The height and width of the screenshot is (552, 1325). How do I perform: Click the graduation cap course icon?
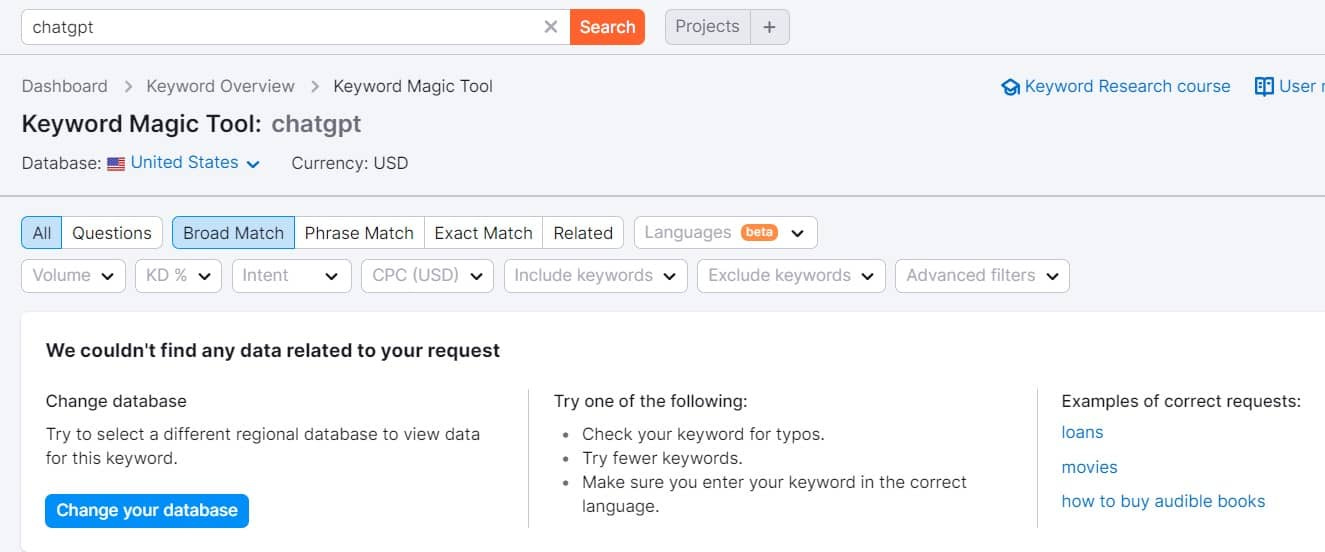pyautogui.click(x=1010, y=87)
